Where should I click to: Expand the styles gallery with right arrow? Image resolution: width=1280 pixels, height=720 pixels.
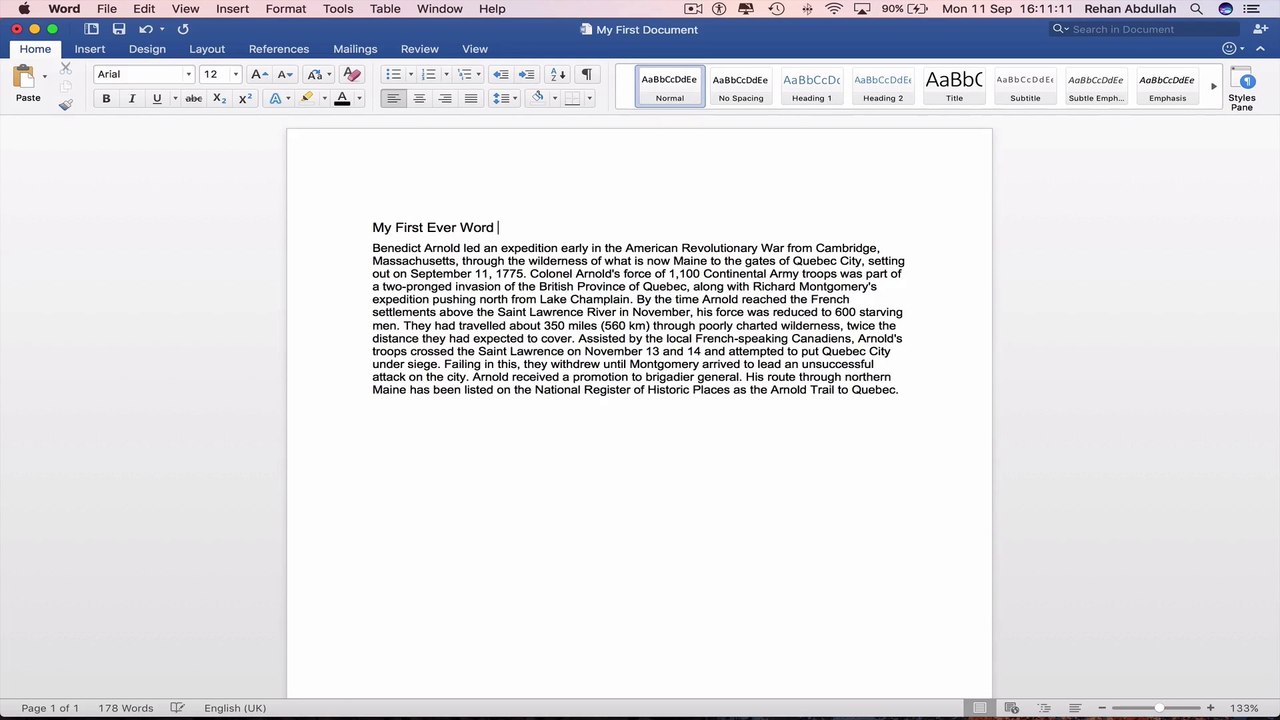[1213, 86]
